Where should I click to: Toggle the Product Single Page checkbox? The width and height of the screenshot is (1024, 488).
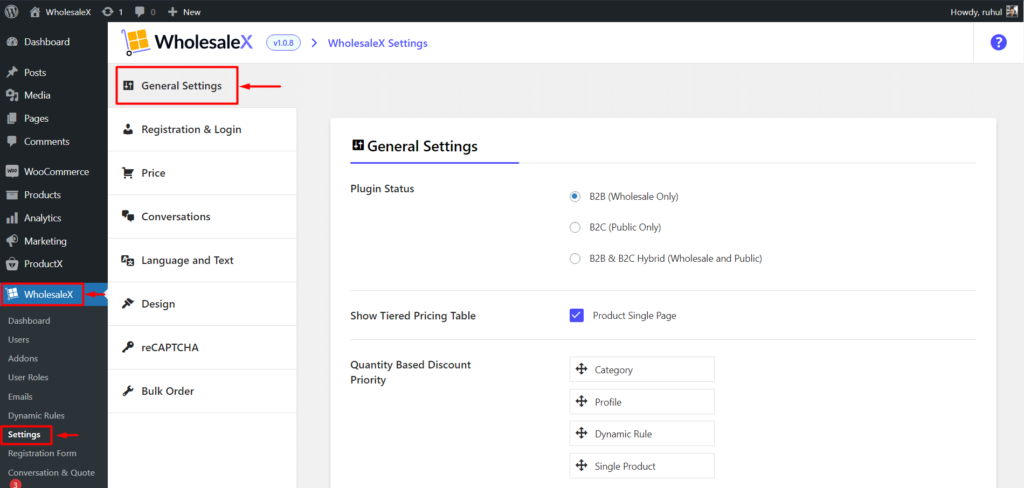577,316
